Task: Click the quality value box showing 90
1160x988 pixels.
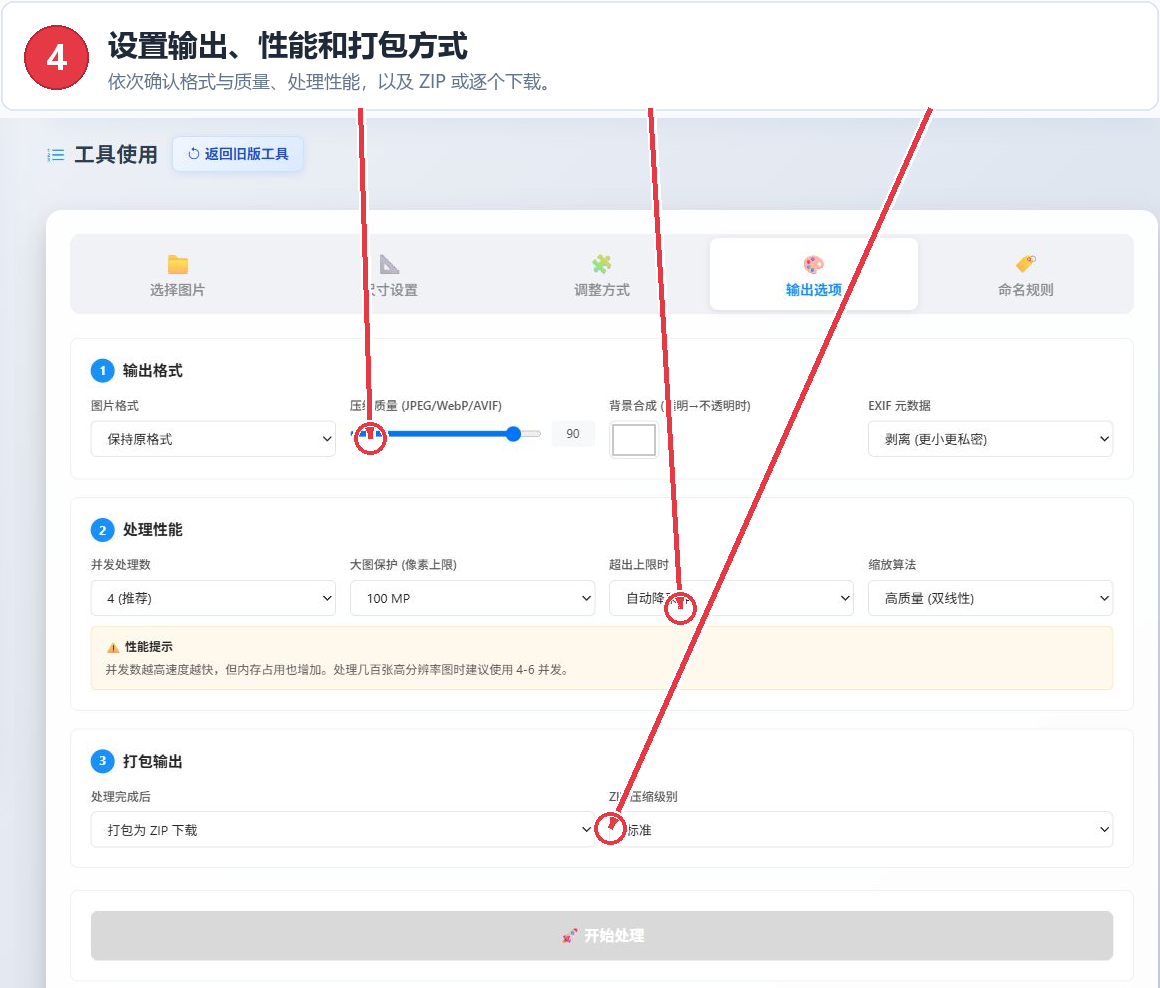Action: 573,434
